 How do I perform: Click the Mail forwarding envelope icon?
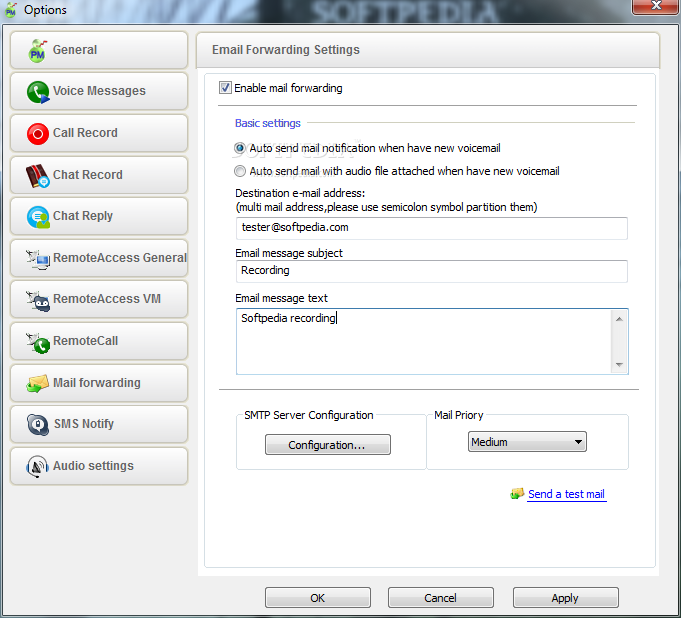tap(37, 384)
